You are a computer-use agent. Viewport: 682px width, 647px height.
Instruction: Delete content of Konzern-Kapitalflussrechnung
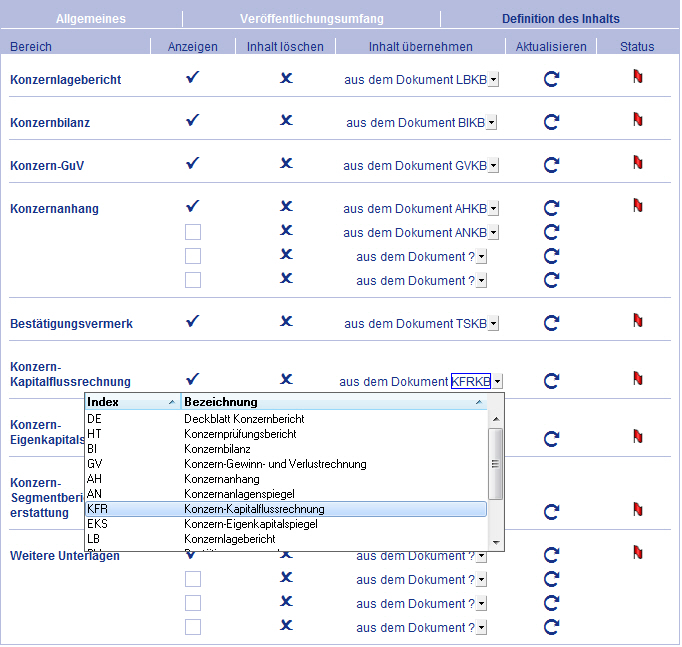286,379
